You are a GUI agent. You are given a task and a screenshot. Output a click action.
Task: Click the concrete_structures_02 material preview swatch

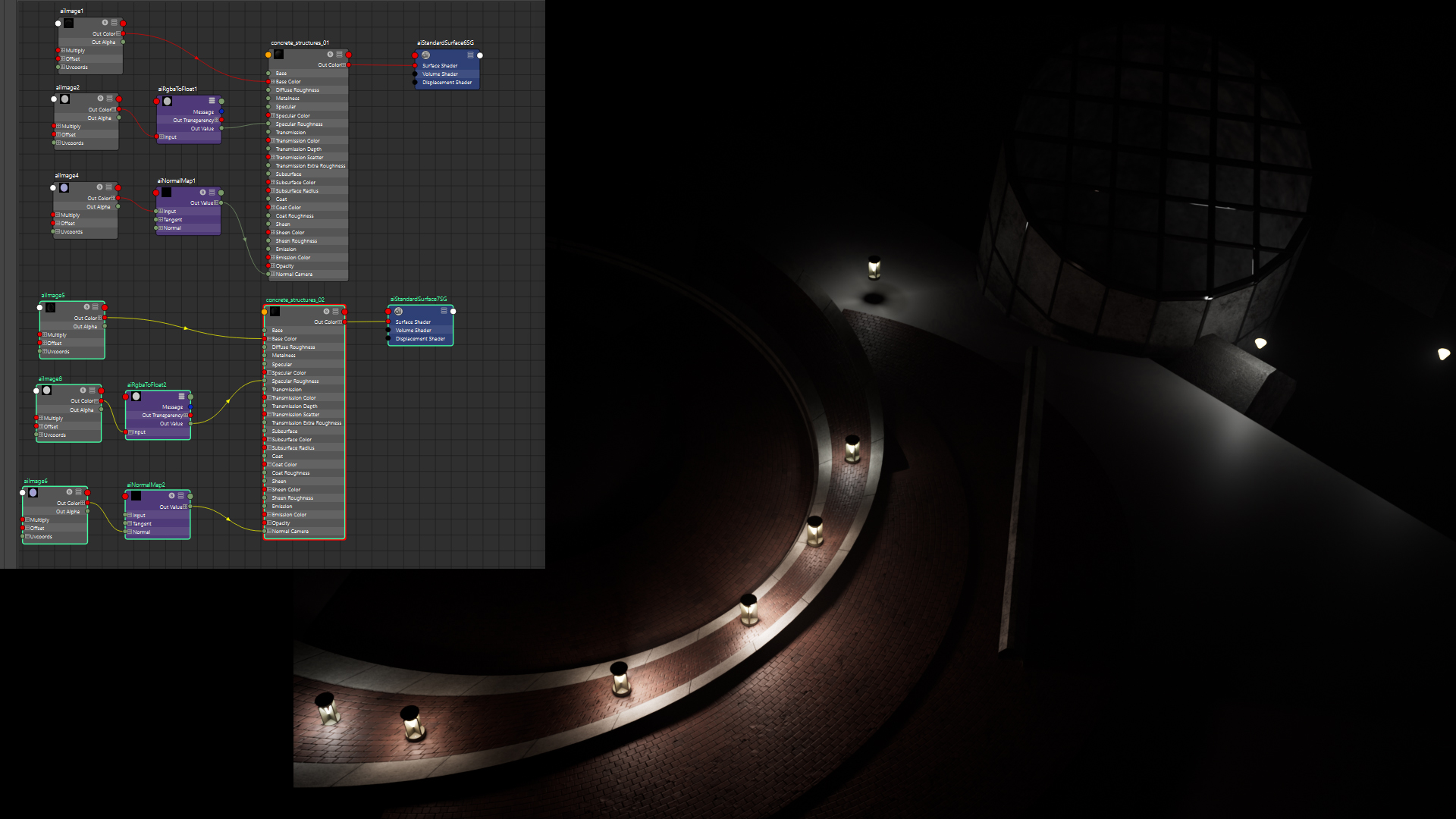click(275, 311)
